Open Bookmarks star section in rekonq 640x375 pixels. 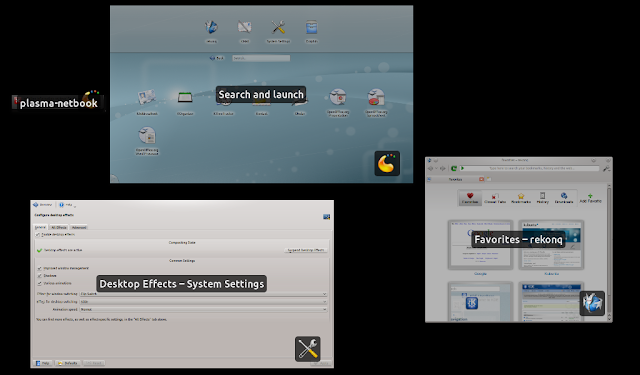click(521, 198)
